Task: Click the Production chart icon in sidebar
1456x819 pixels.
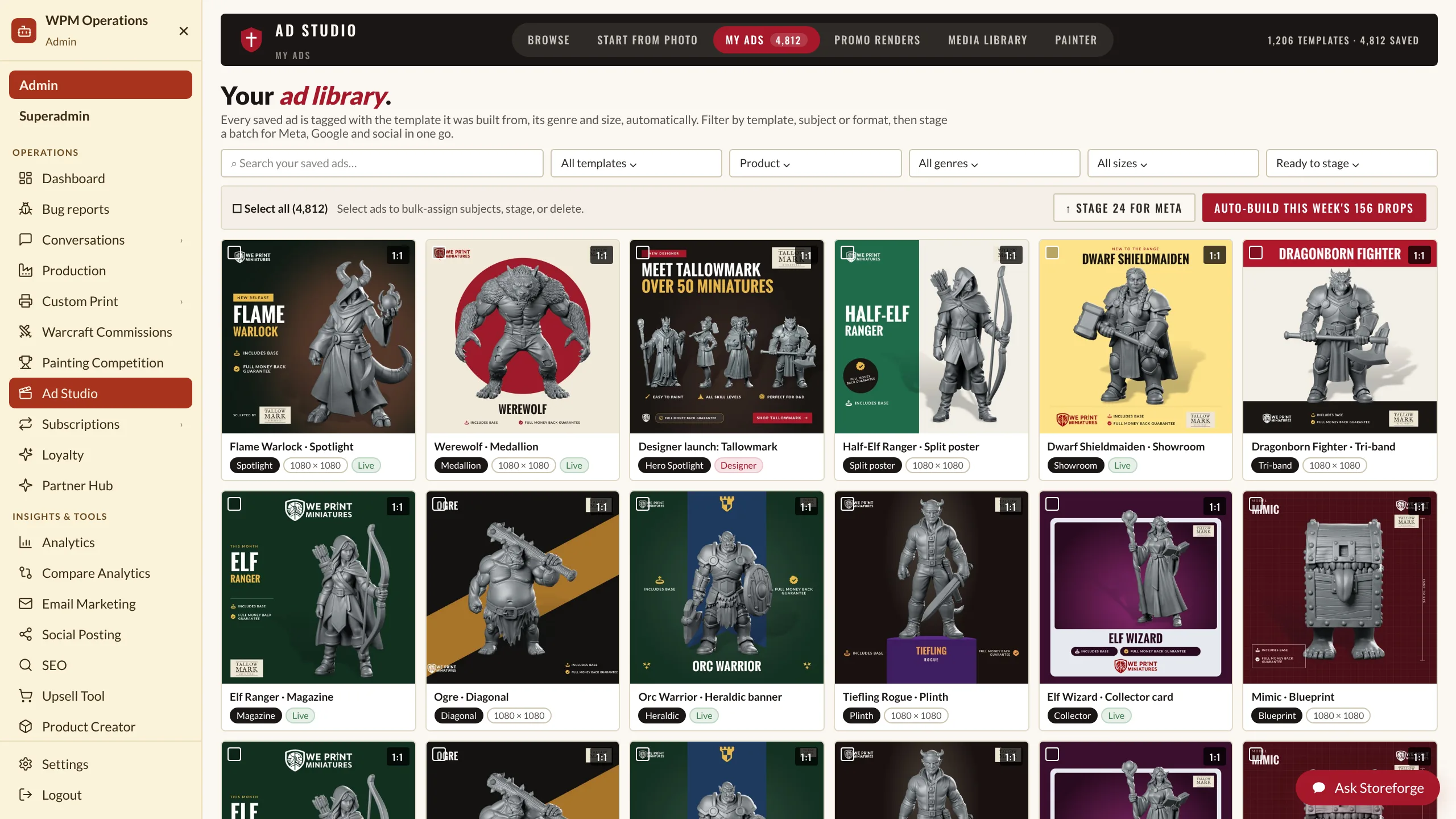Action: click(26, 270)
